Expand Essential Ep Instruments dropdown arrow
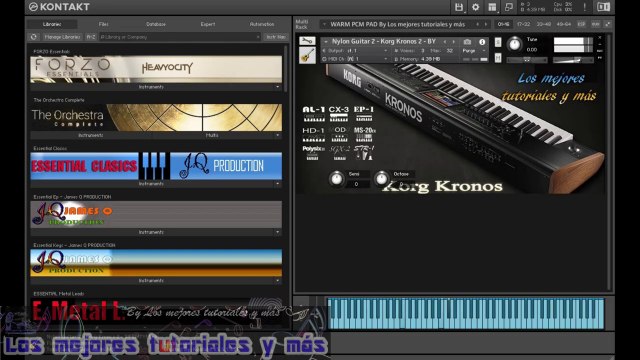The image size is (640, 360). (278, 232)
